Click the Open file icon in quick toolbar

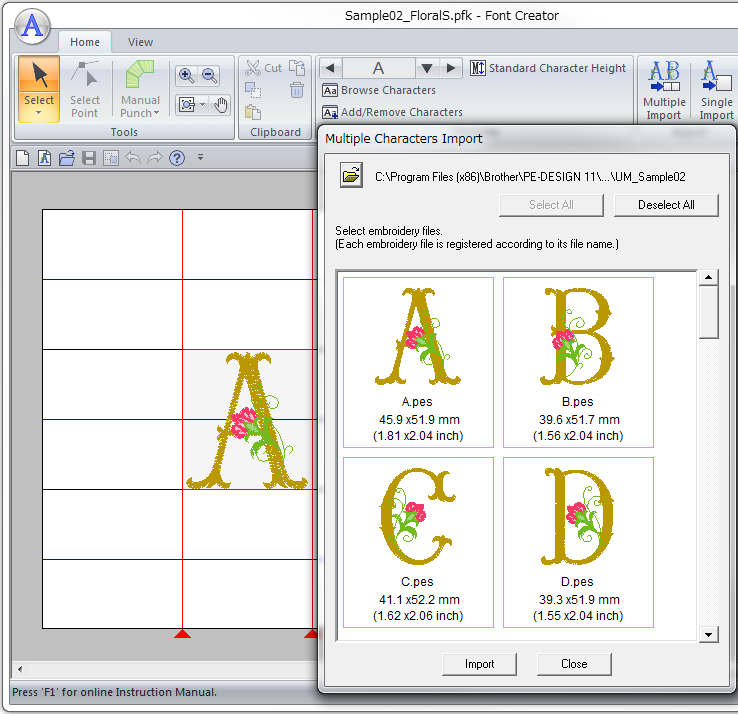(x=66, y=157)
